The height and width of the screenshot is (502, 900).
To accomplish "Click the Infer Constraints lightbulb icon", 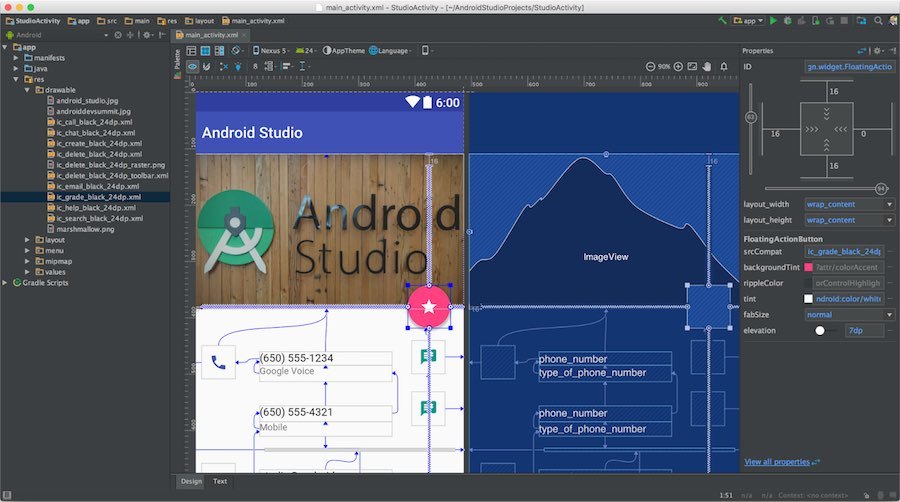I will coord(236,66).
